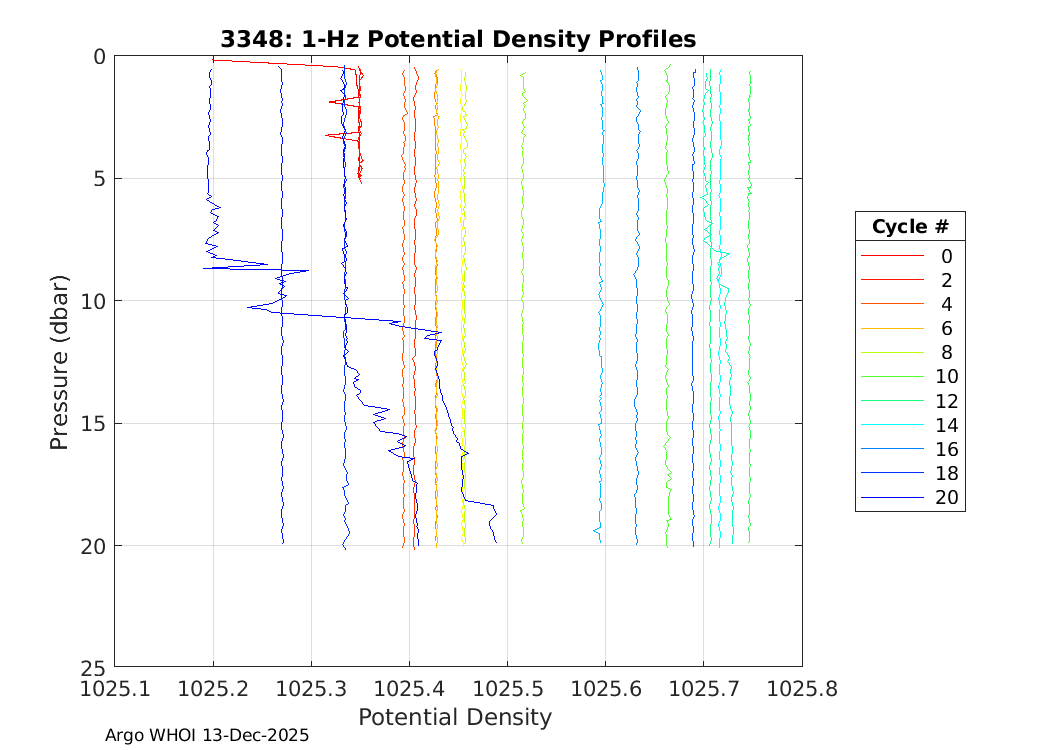Screen dimensions: 1050x750
Task: Click the 25 tick on pressure axis
Action: 93,666
